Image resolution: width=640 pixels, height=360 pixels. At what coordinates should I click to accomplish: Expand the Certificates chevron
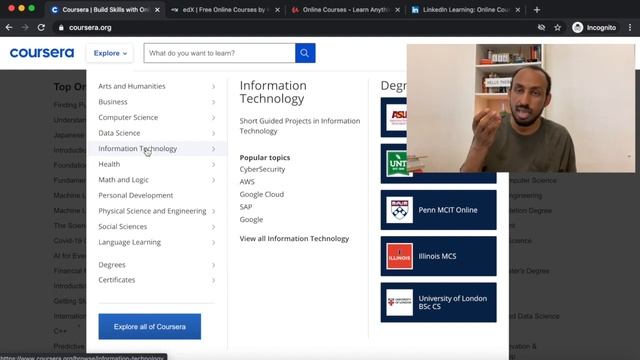pos(213,280)
